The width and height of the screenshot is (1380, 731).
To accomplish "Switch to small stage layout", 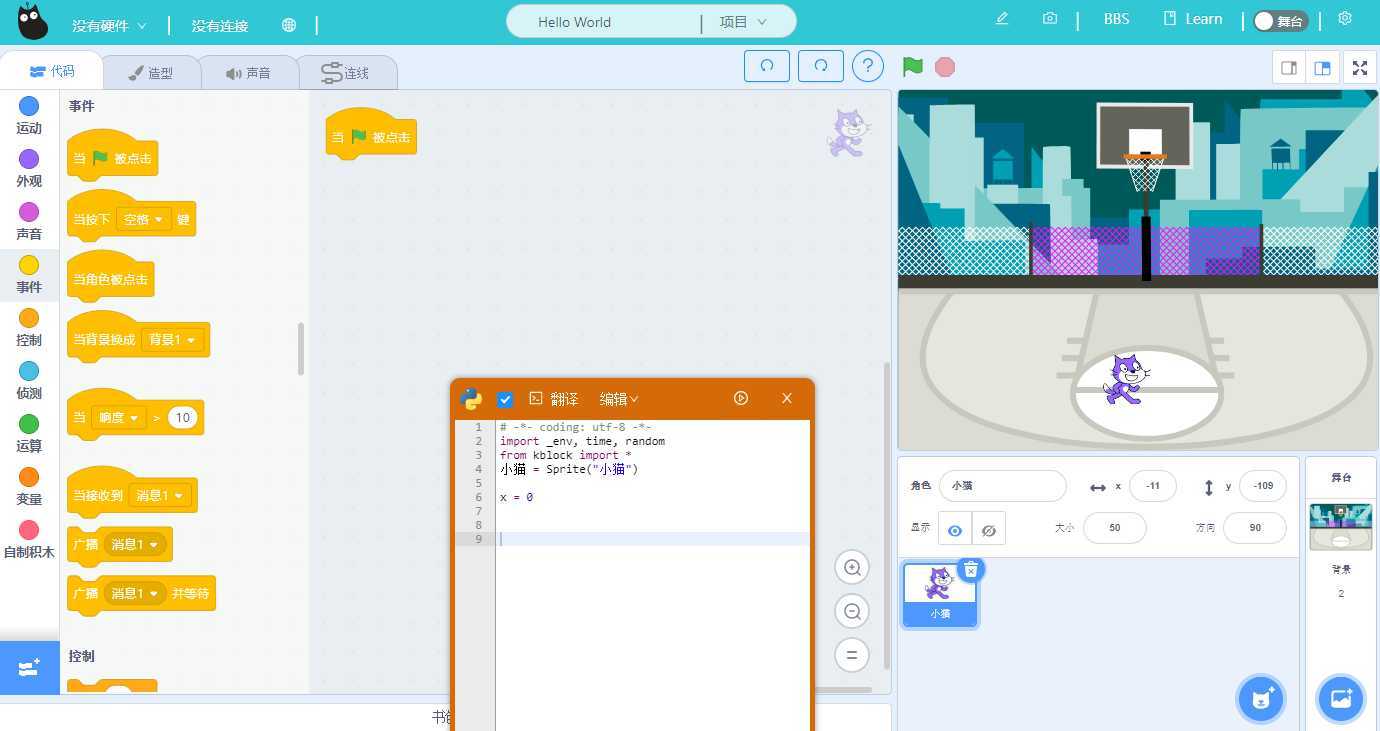I will point(1289,68).
